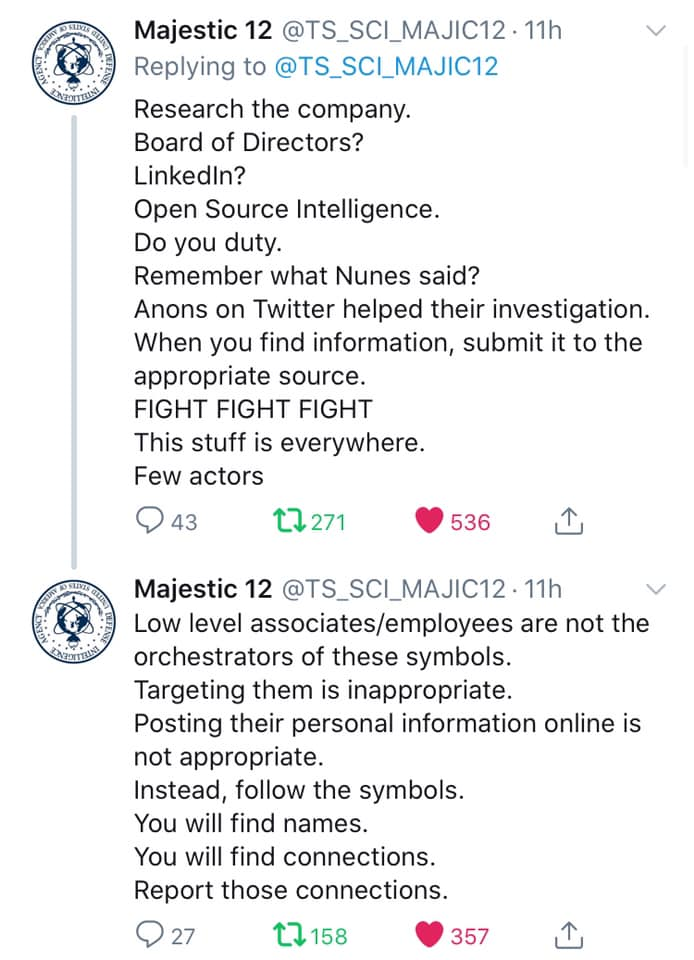Click the first tweet's Majestic 12 display name

coord(202,31)
